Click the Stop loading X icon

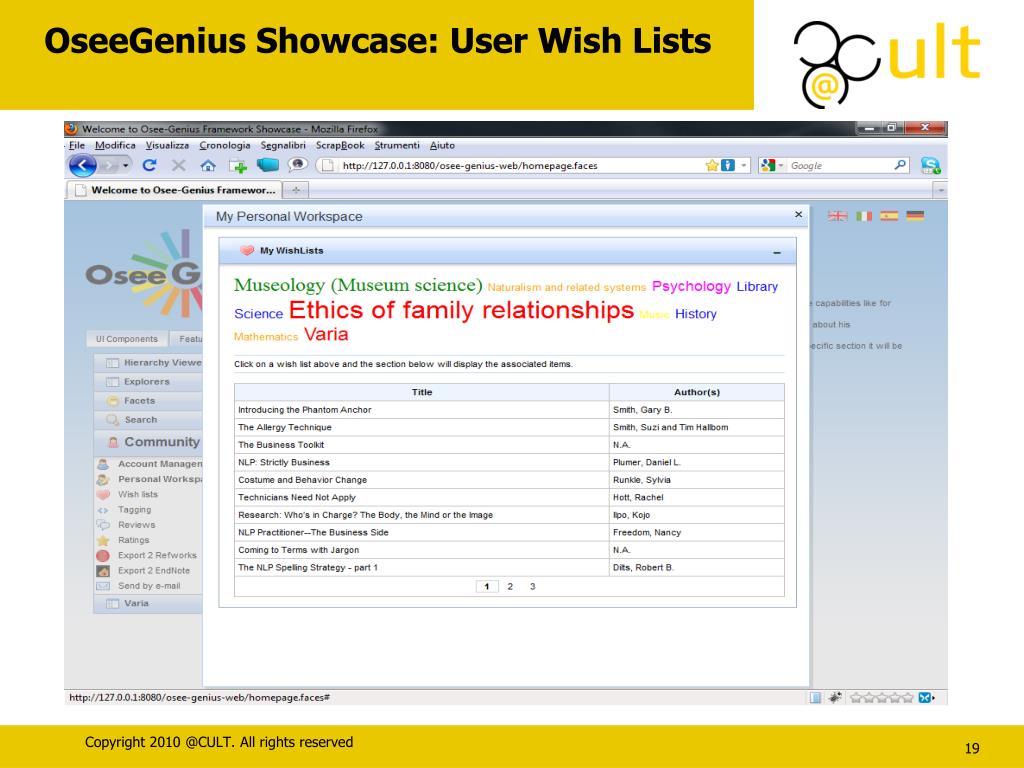pos(178,166)
